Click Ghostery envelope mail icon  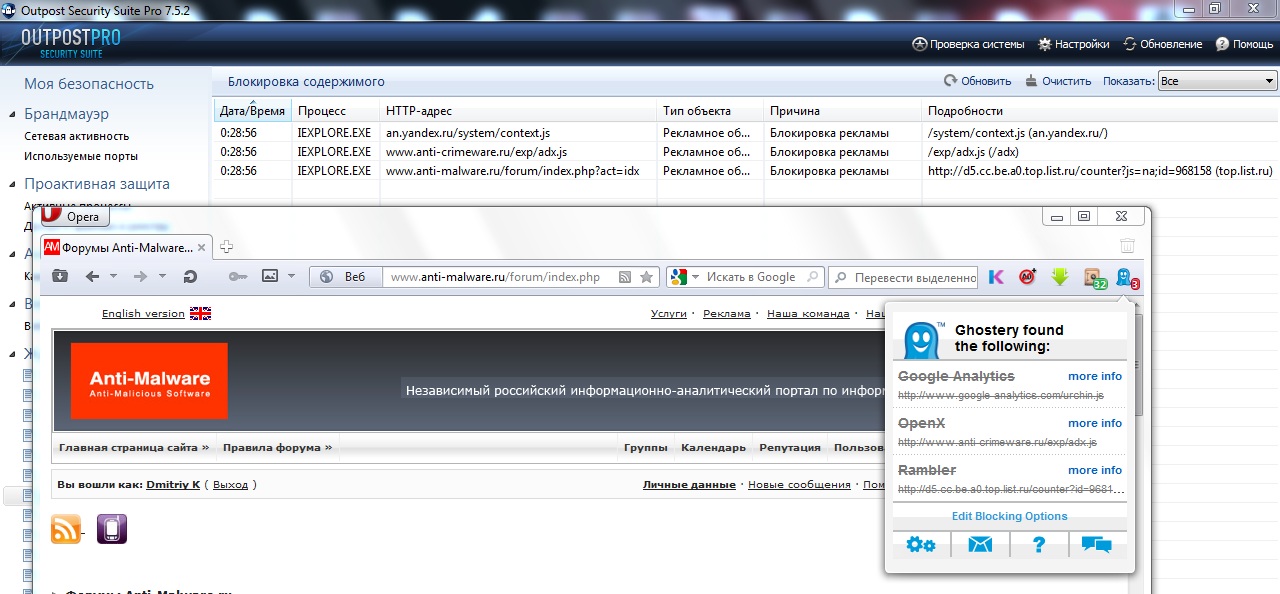[x=980, y=545]
